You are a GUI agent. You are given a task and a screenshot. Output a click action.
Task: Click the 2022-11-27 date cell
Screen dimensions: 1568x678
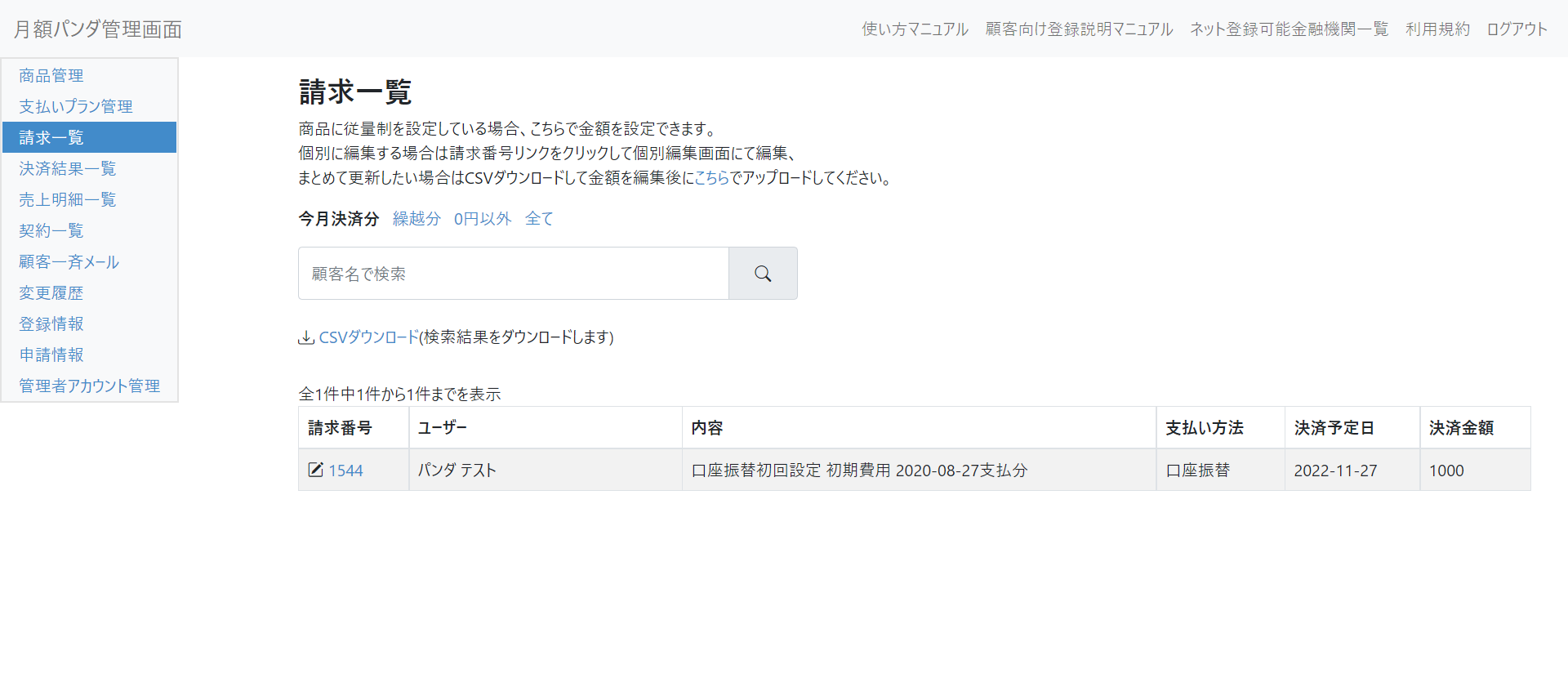click(1352, 470)
